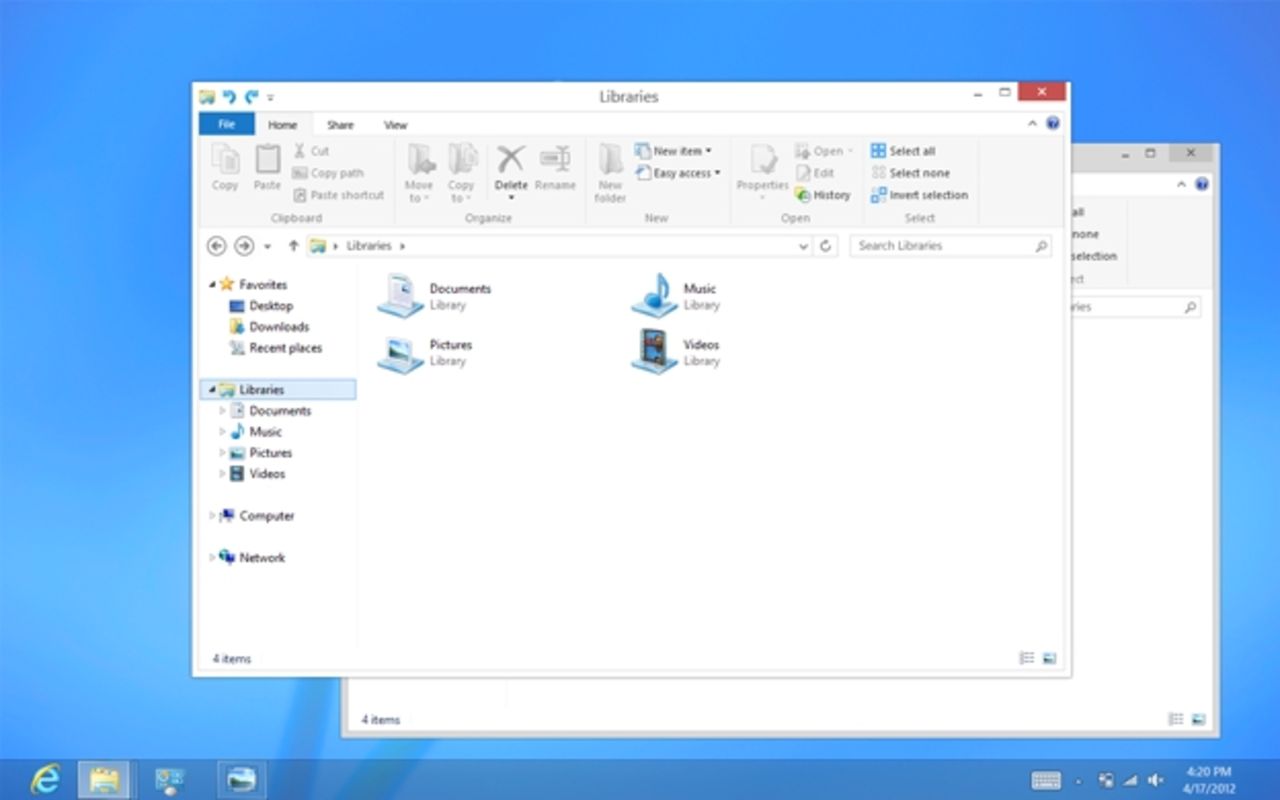The image size is (1280, 800).
Task: Click Invert selection
Action: (919, 195)
